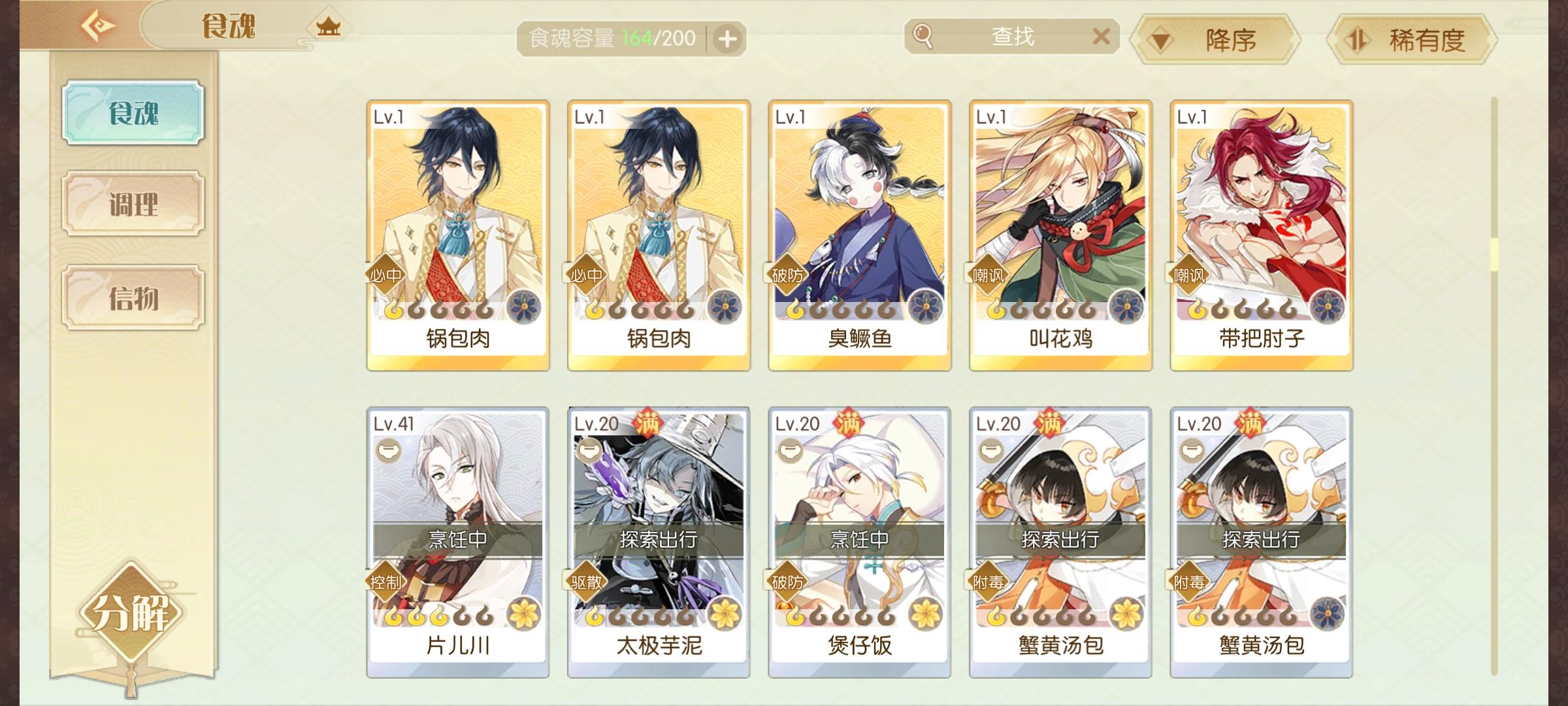Click the down triangle on 降序 button
This screenshot has width=1568, height=706.
click(1160, 42)
